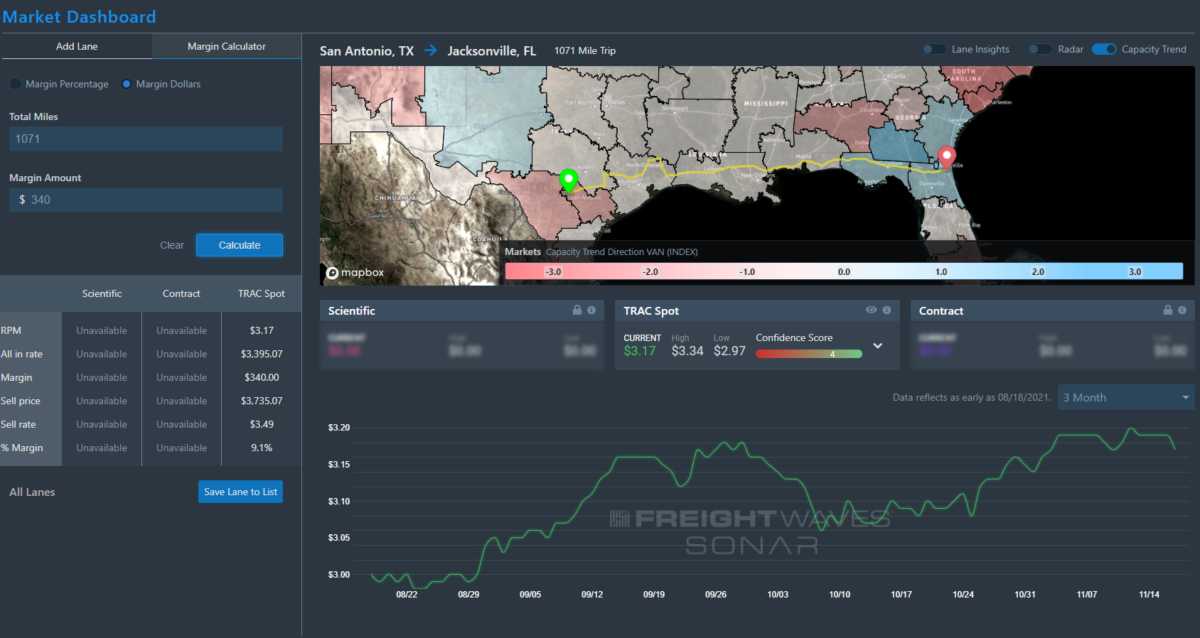Click Save Lane to List button
1200x638 pixels.
click(240, 492)
